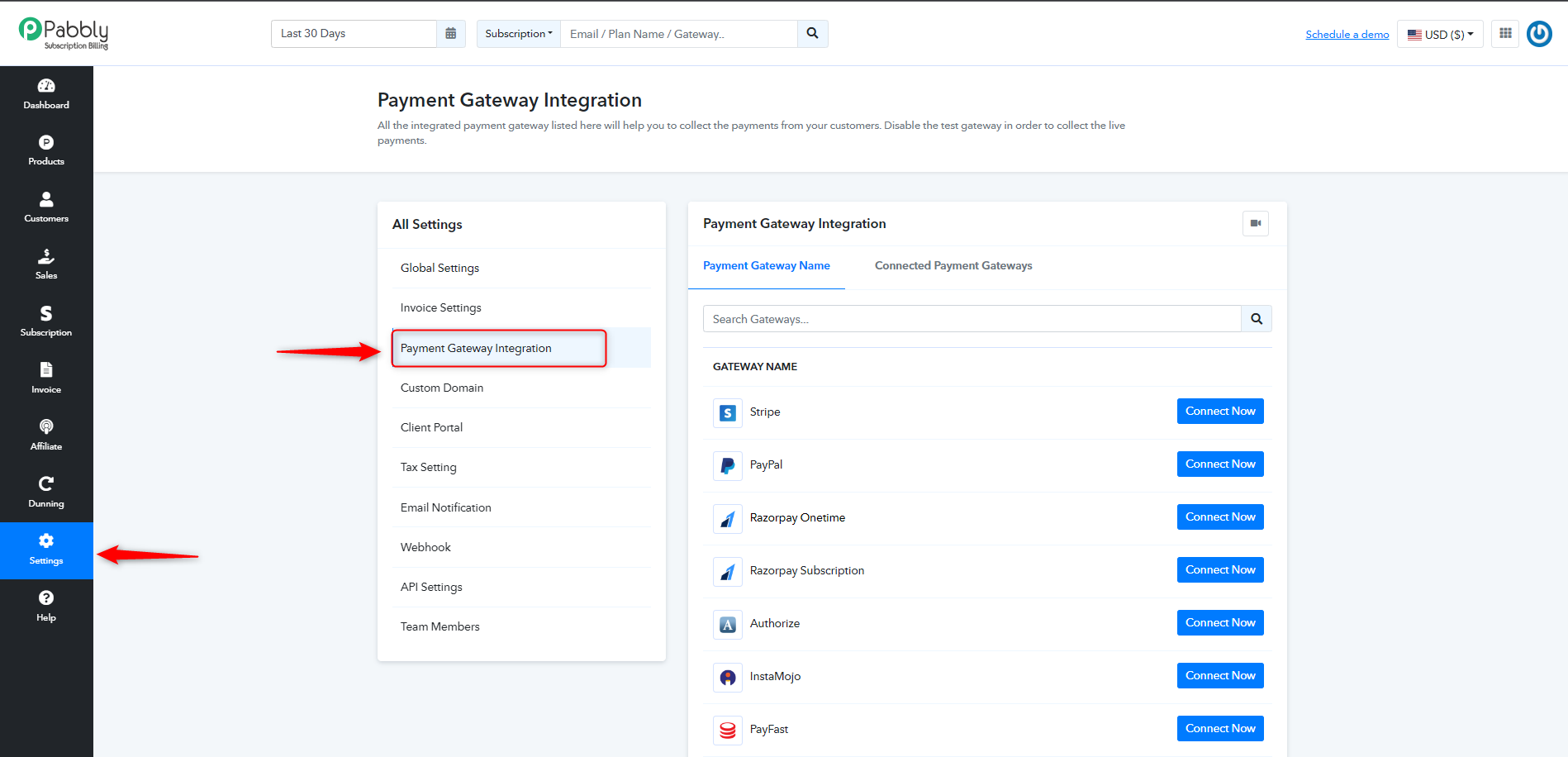Connect the Stripe gateway now

point(1220,411)
